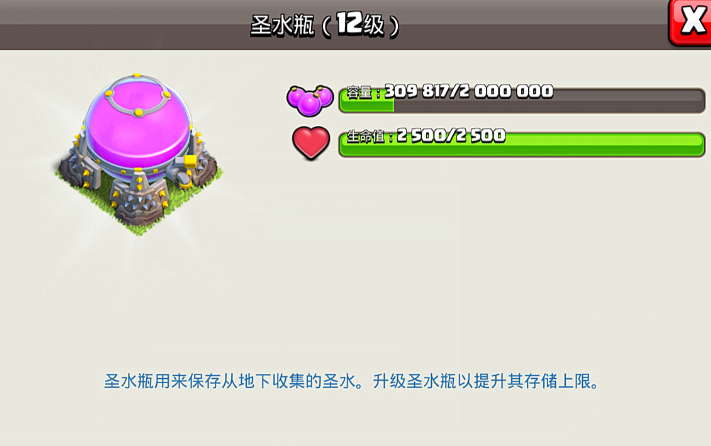Tap the purple elixir droplets icon
The height and width of the screenshot is (446, 711).
tap(310, 101)
